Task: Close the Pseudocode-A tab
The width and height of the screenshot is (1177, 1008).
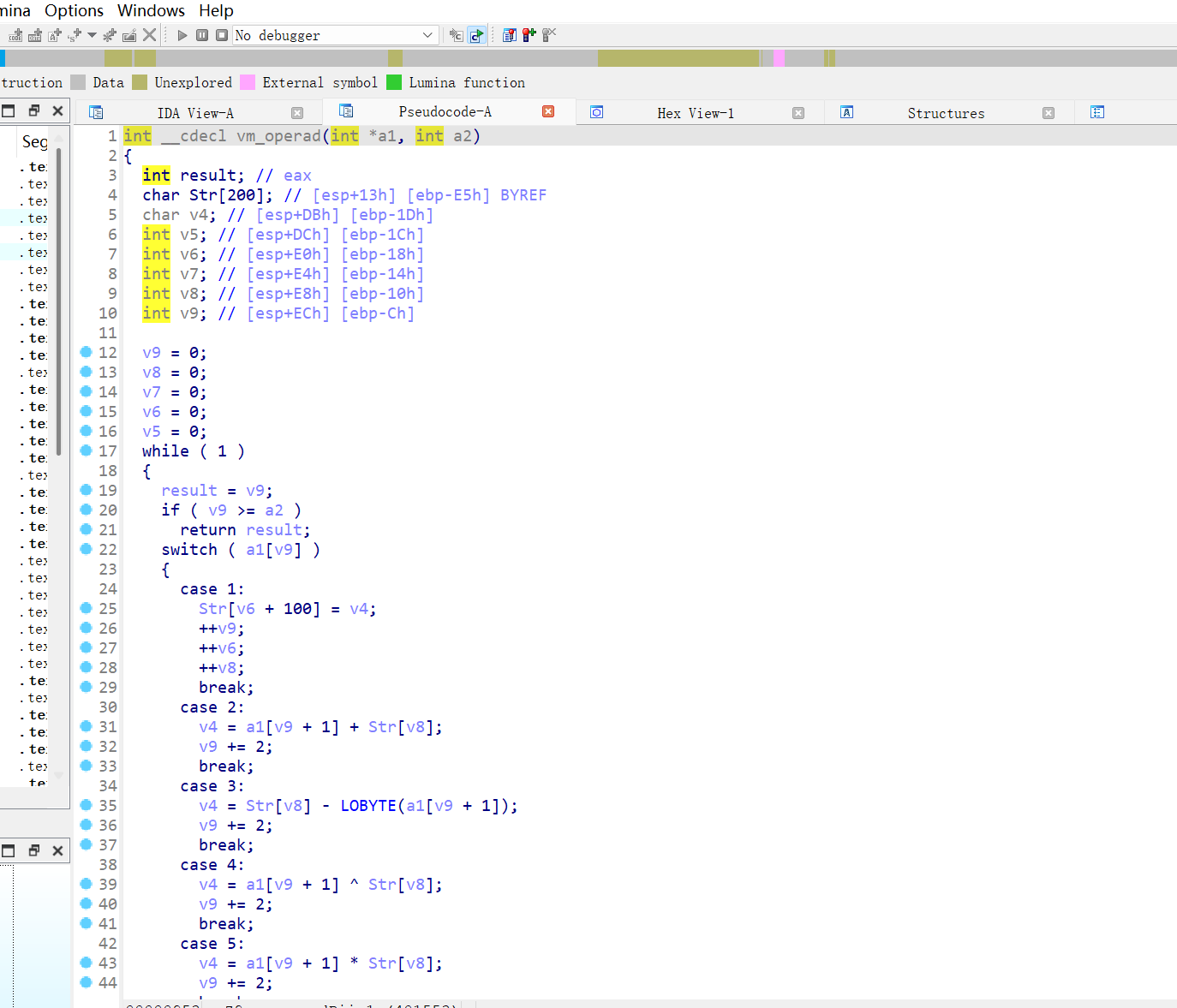Action: point(548,111)
